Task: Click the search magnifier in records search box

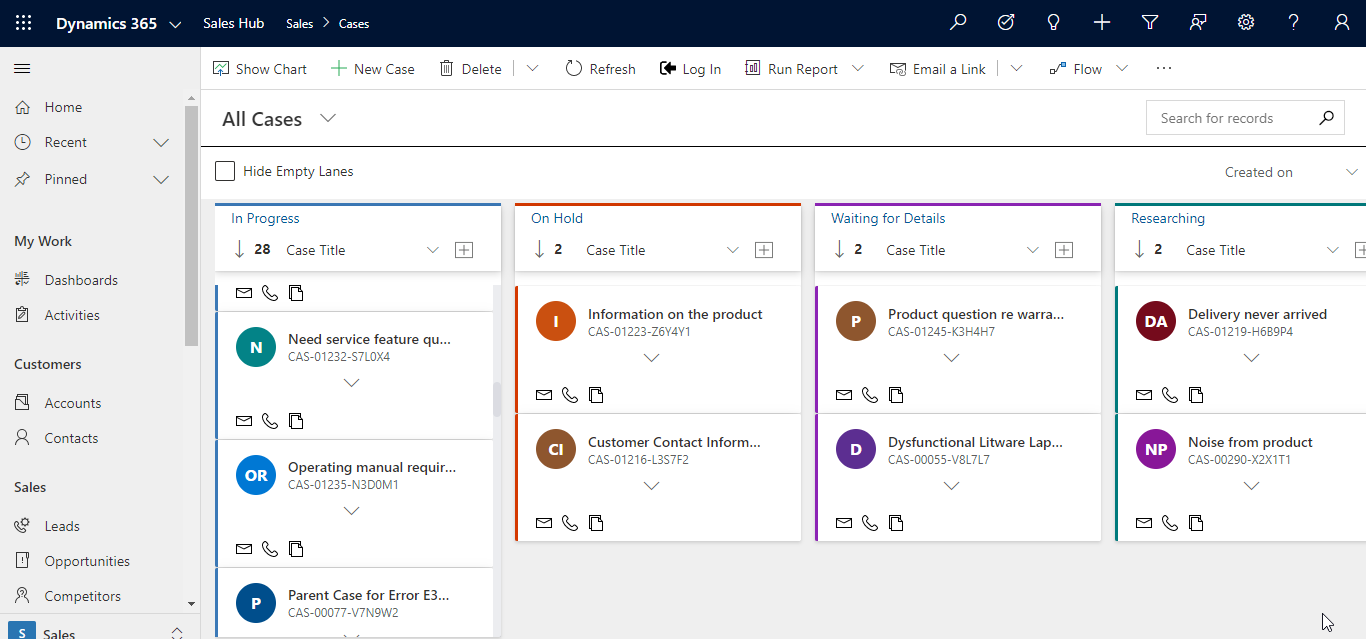Action: pos(1326,118)
